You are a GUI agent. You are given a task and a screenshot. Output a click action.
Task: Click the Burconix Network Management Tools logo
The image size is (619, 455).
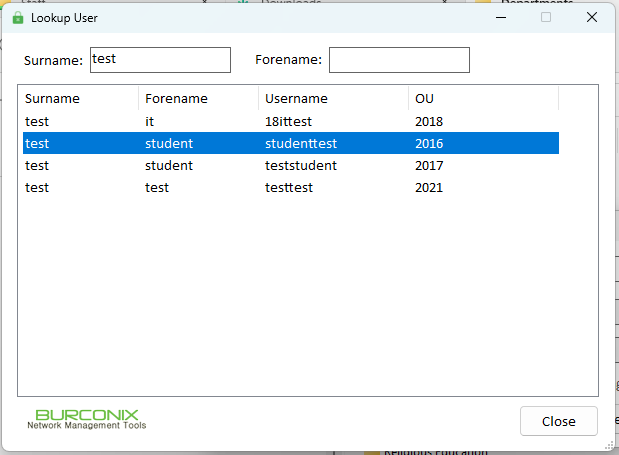coord(86,419)
